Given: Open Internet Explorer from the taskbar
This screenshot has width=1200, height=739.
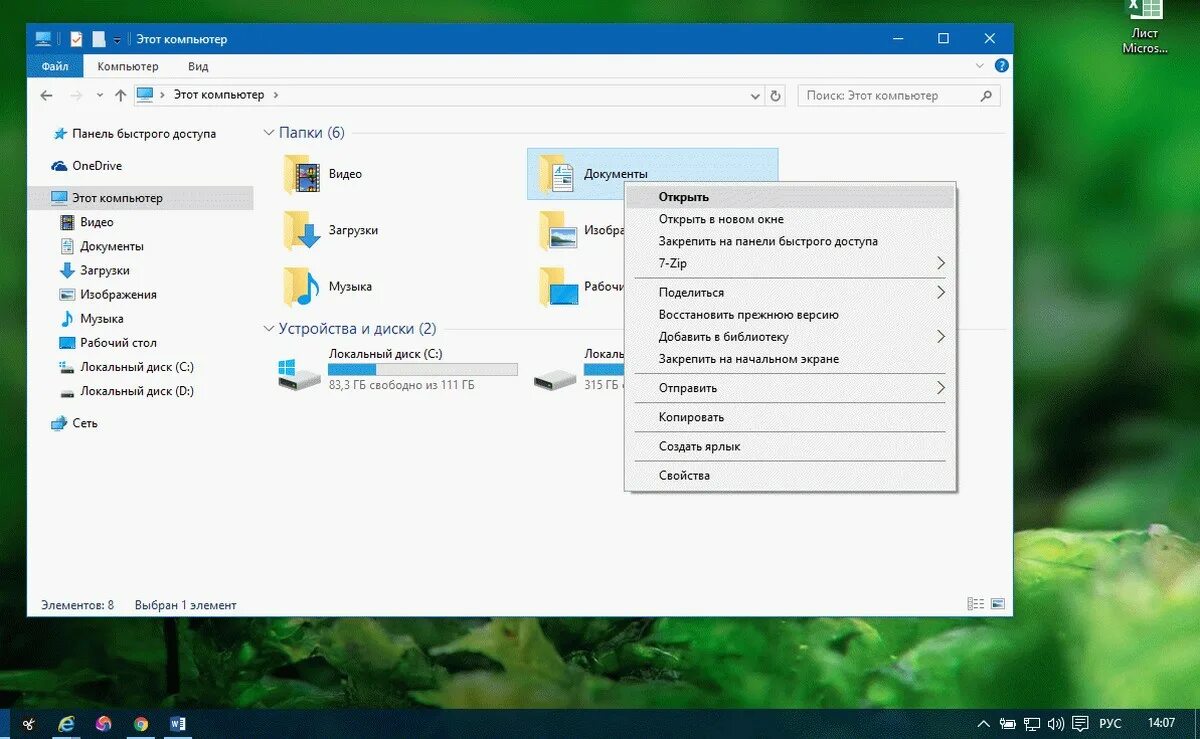Looking at the screenshot, I should click(x=67, y=723).
